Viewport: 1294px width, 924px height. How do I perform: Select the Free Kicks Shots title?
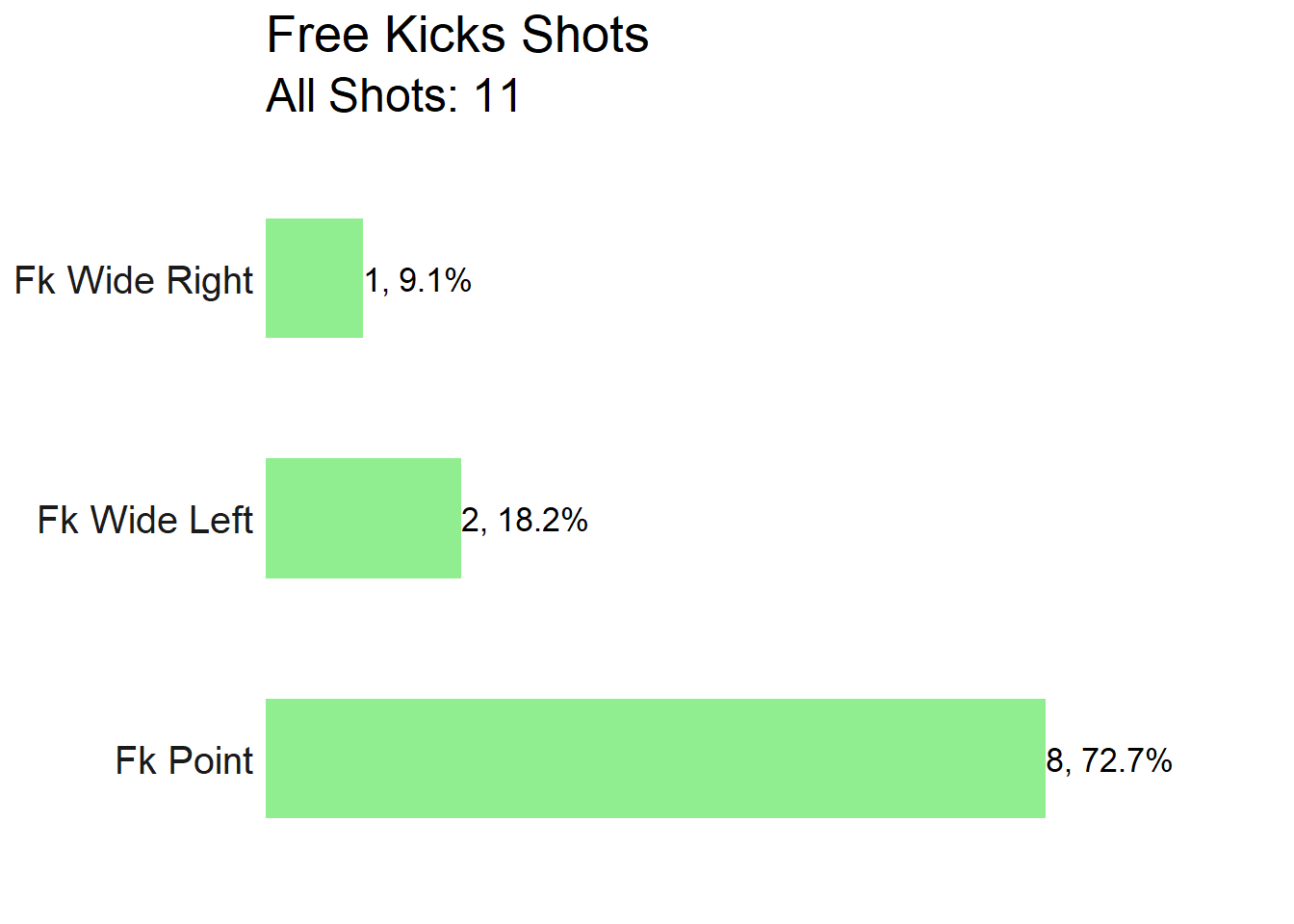point(457,36)
